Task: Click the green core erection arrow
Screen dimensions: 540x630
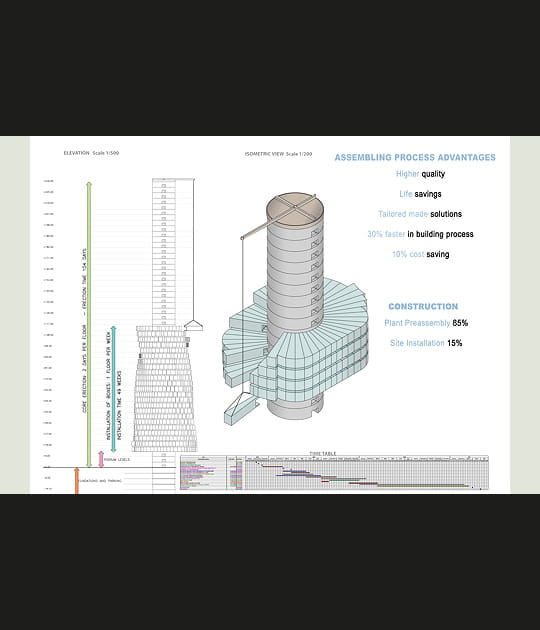Action: (x=89, y=324)
